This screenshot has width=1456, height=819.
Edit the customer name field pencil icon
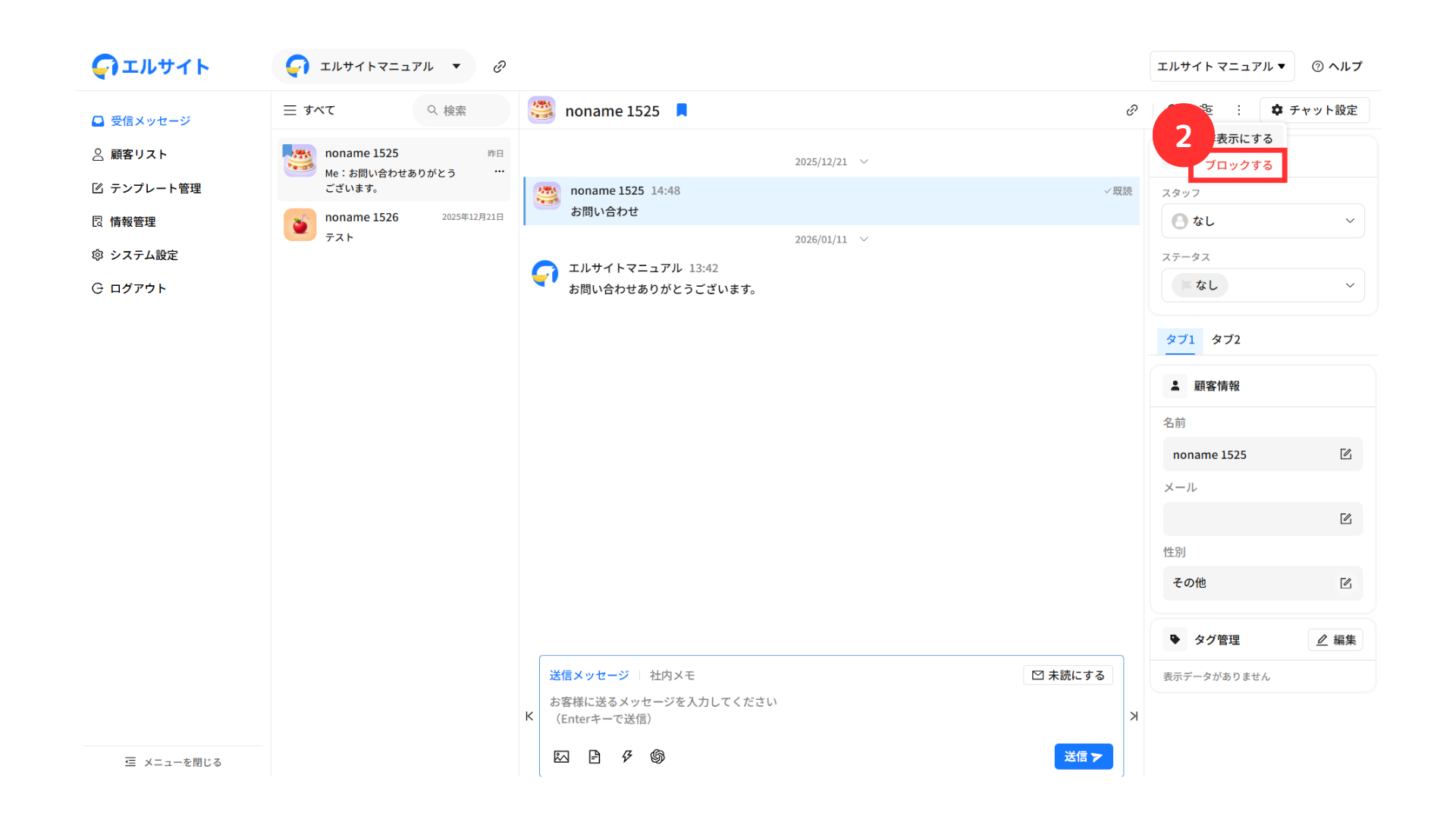1345,454
